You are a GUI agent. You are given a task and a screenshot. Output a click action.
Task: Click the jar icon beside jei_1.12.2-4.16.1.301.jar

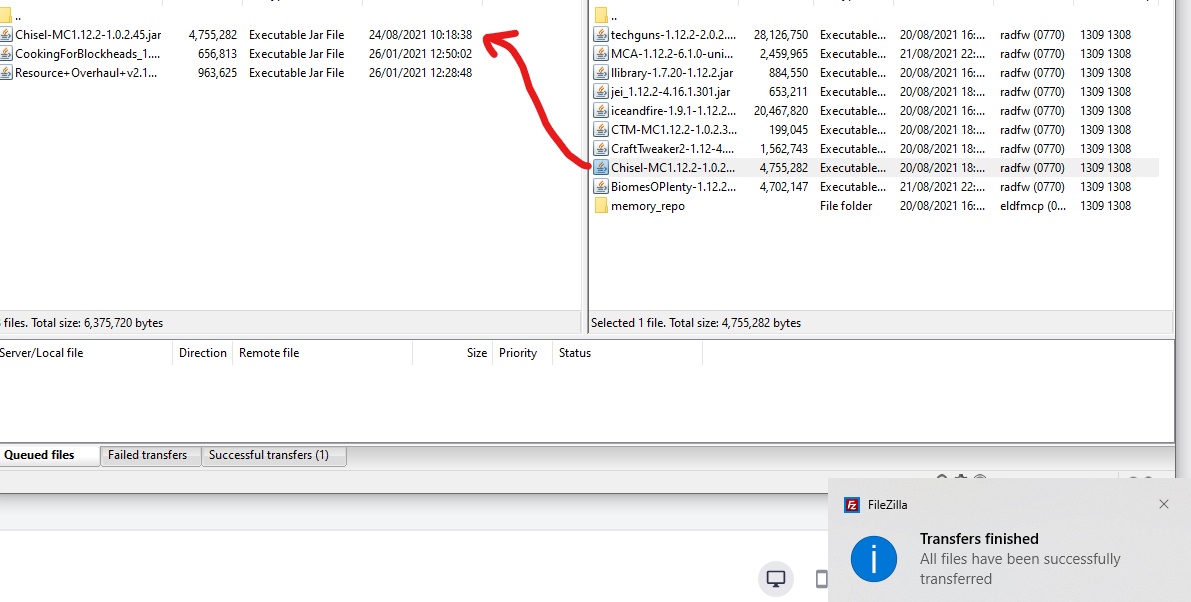pos(601,92)
